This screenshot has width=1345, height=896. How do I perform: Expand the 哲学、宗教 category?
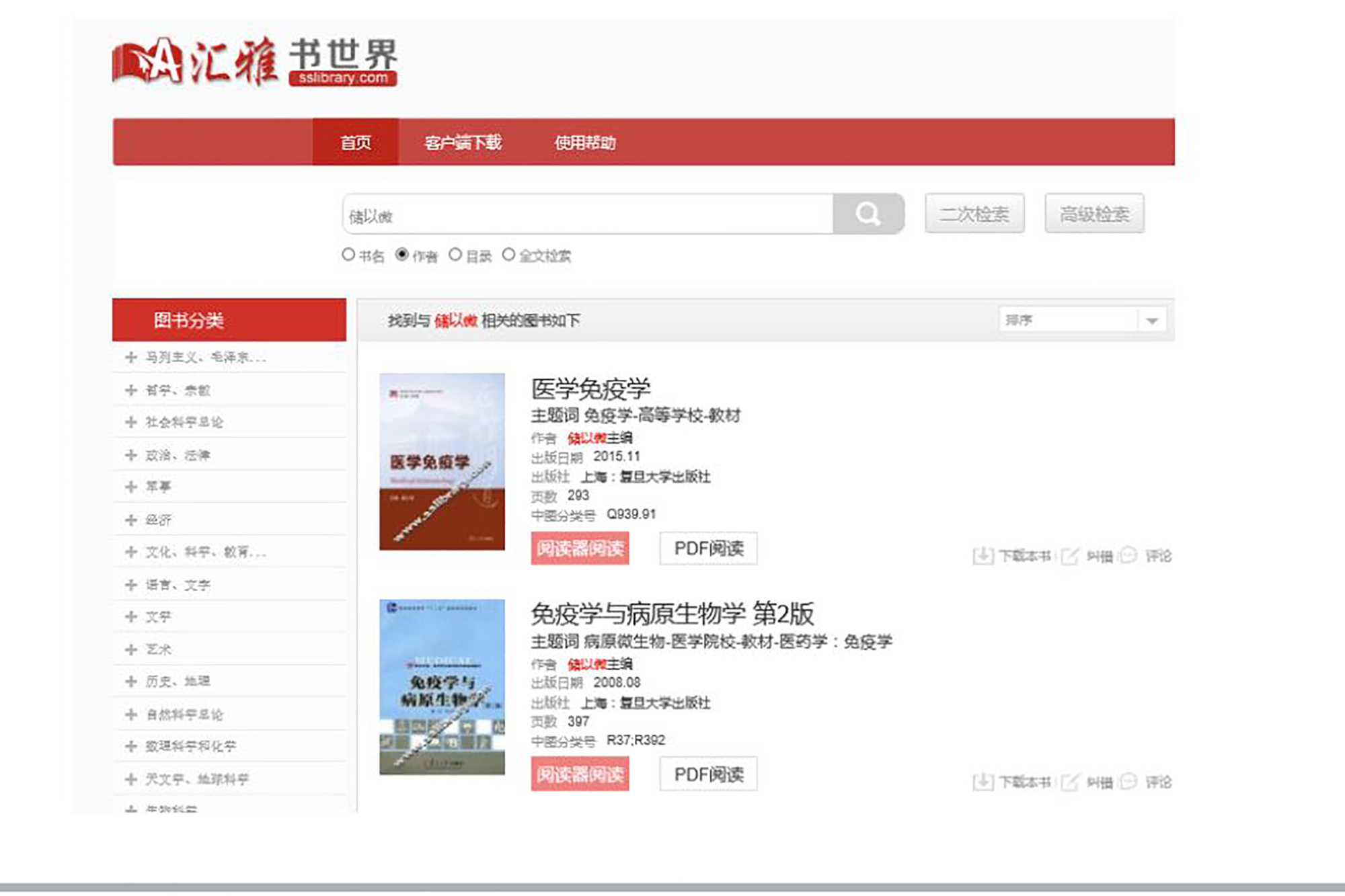tap(131, 390)
